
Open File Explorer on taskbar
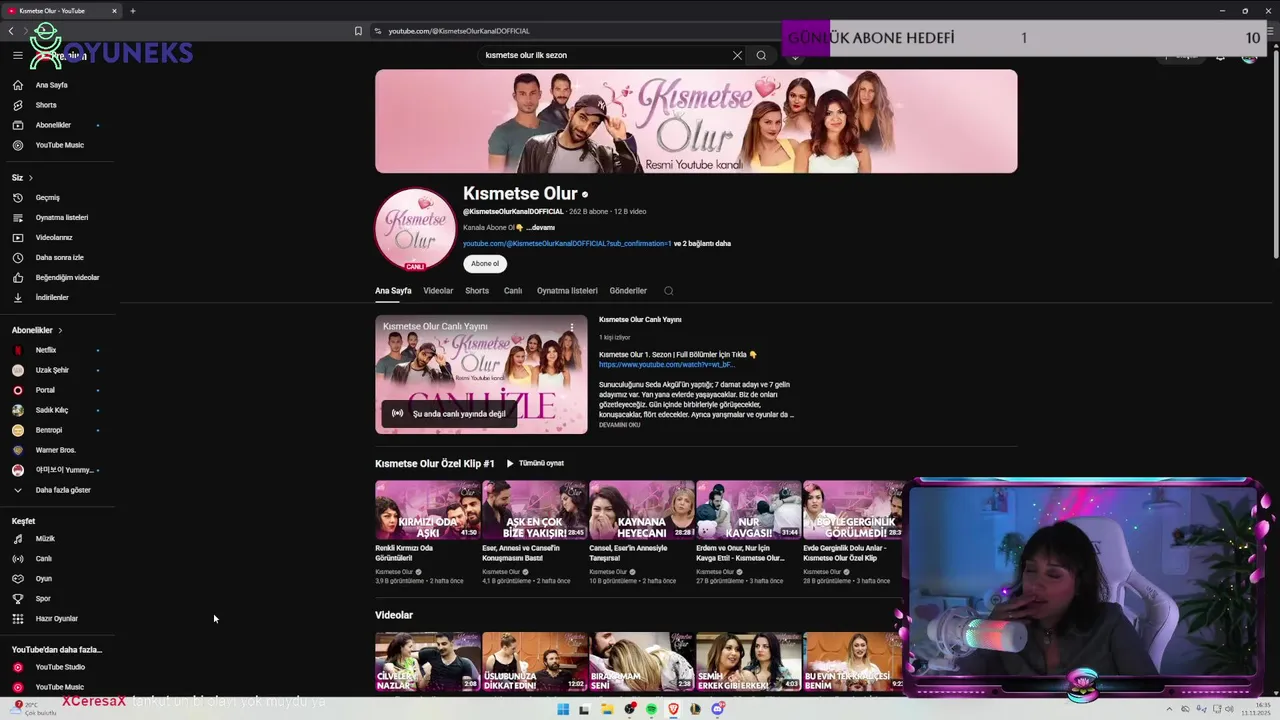(x=607, y=709)
